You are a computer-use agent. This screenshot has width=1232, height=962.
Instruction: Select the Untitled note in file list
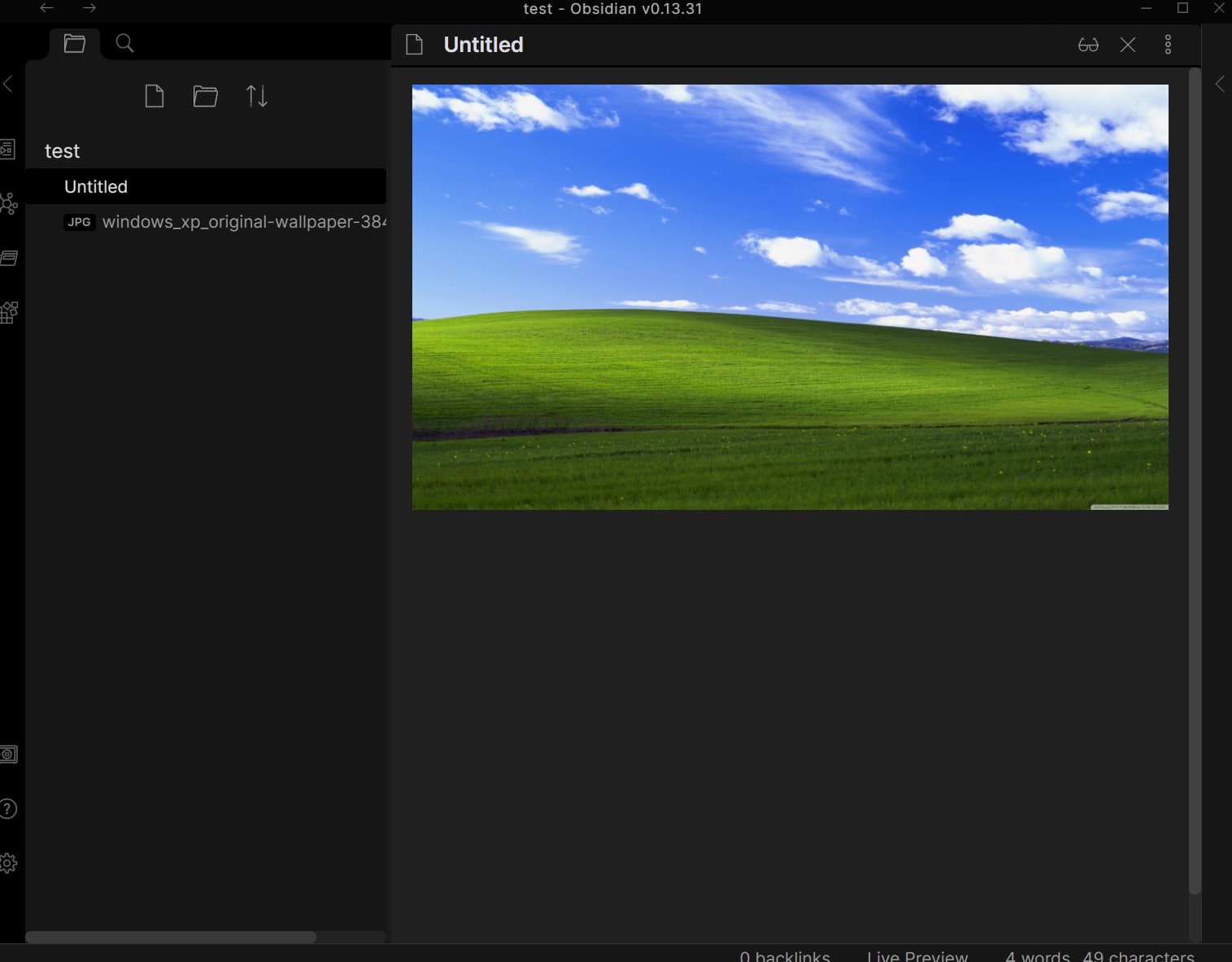coord(207,186)
